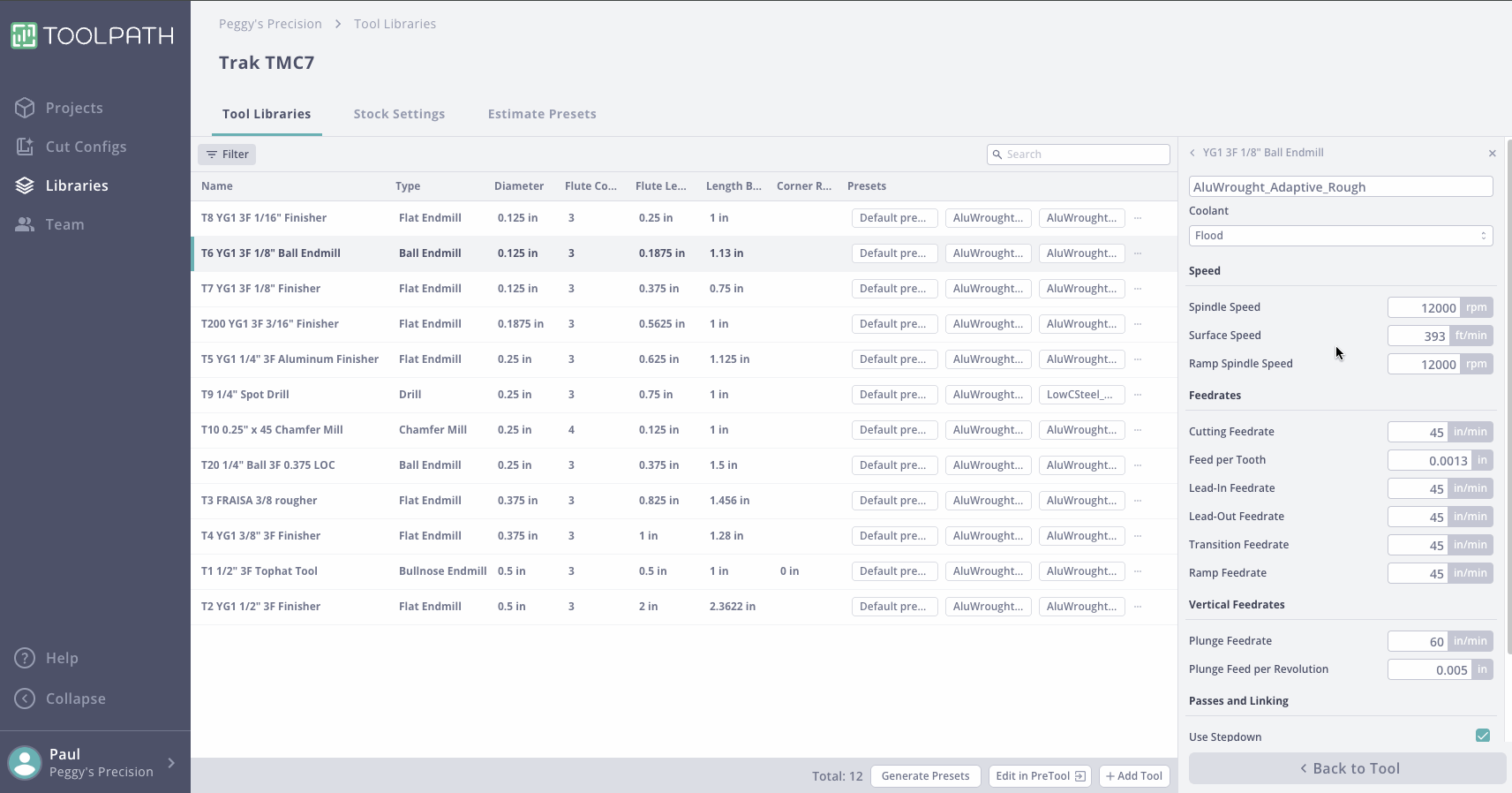Viewport: 1512px width, 793px height.
Task: Open Cut Configs via its icon
Action: pyautogui.click(x=25, y=147)
